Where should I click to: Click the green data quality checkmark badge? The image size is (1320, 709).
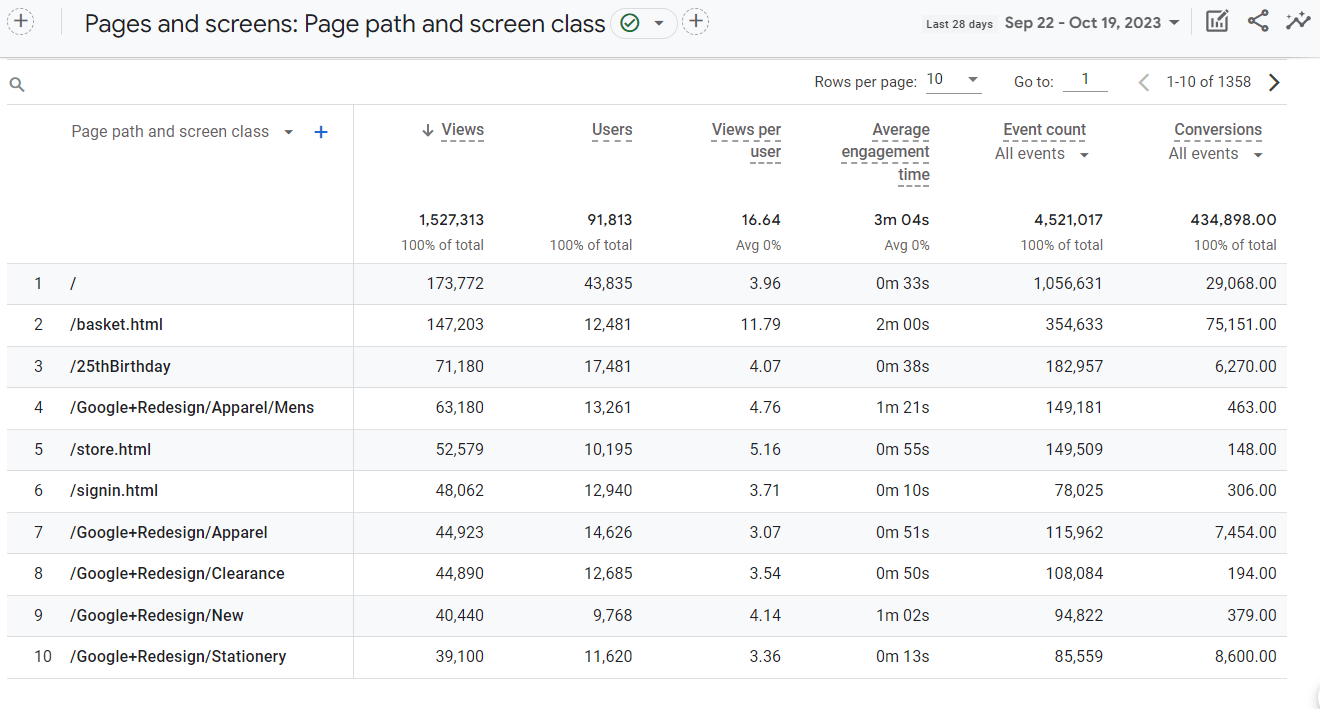630,23
